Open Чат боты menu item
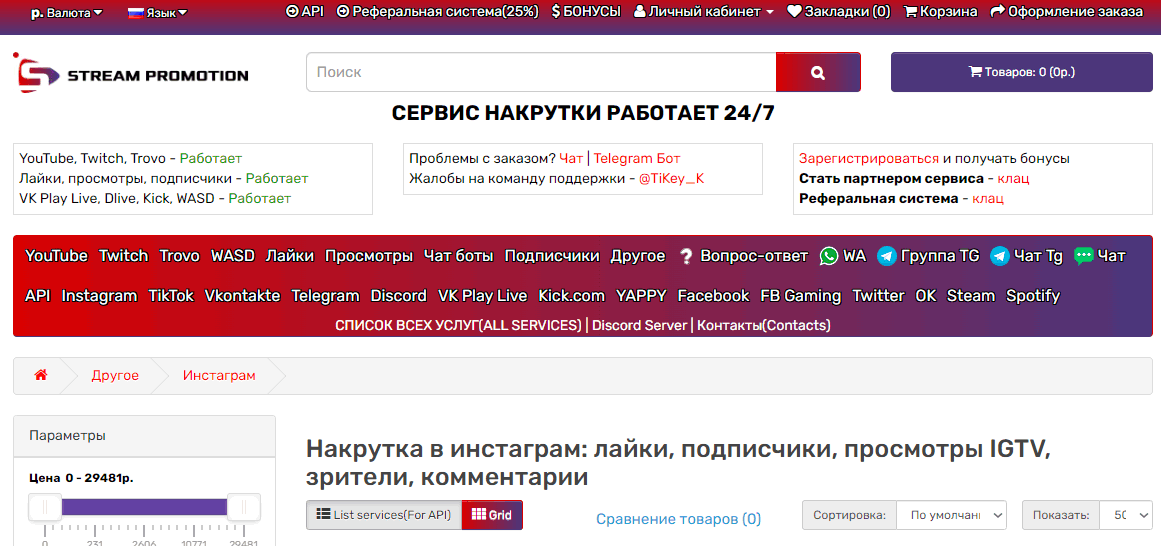The height and width of the screenshot is (546, 1161). point(459,256)
